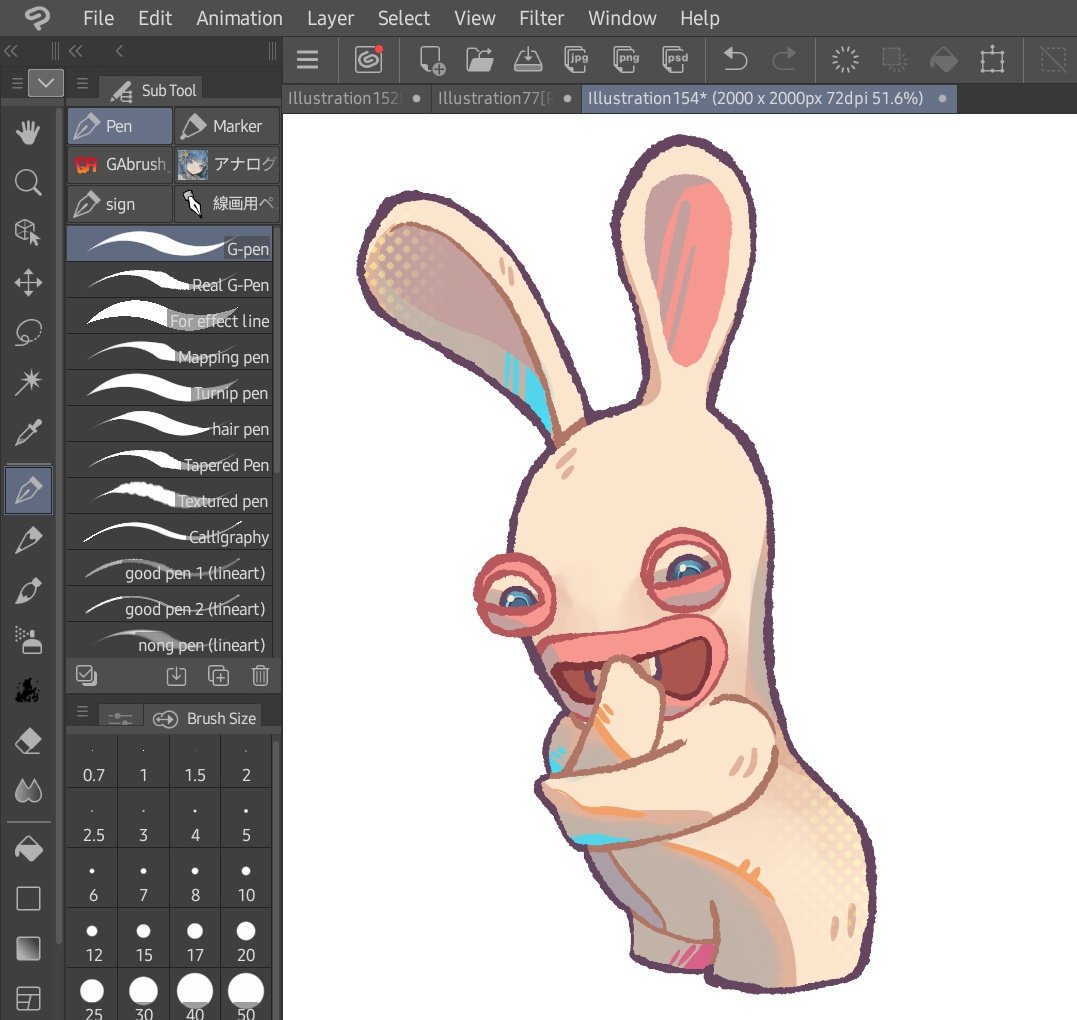Collapse the tool palette double chevron
Screen dimensions: 1077x1020
click(11, 51)
